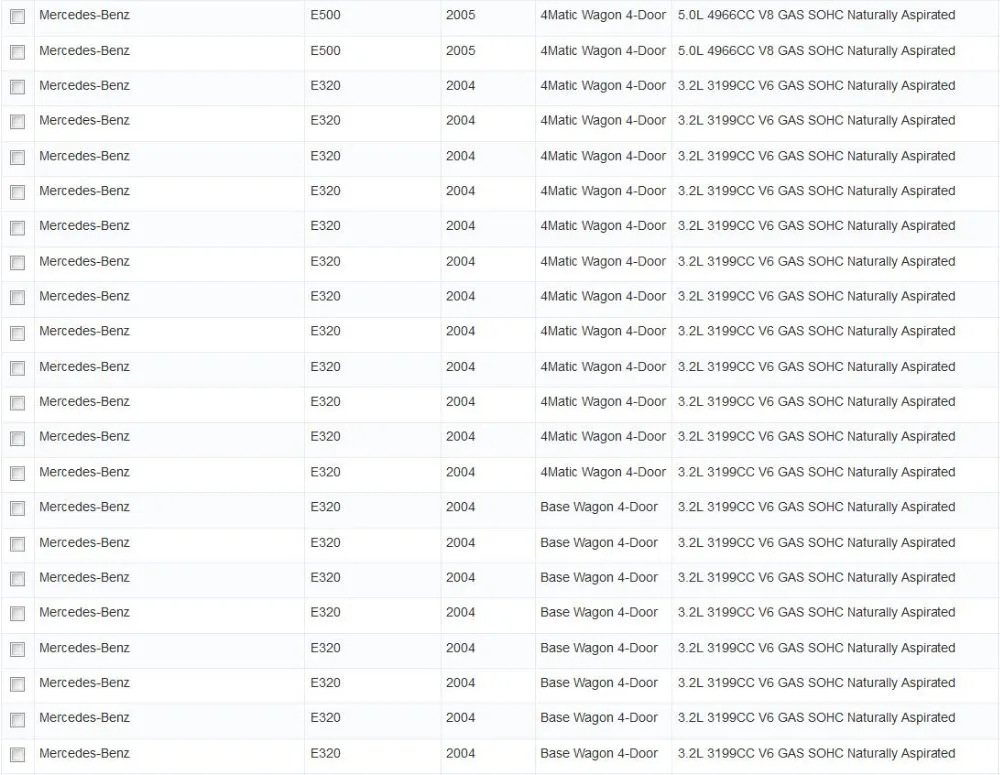
Task: Select the first Base Wagon 4-Door row checkbox
Action: point(18,508)
